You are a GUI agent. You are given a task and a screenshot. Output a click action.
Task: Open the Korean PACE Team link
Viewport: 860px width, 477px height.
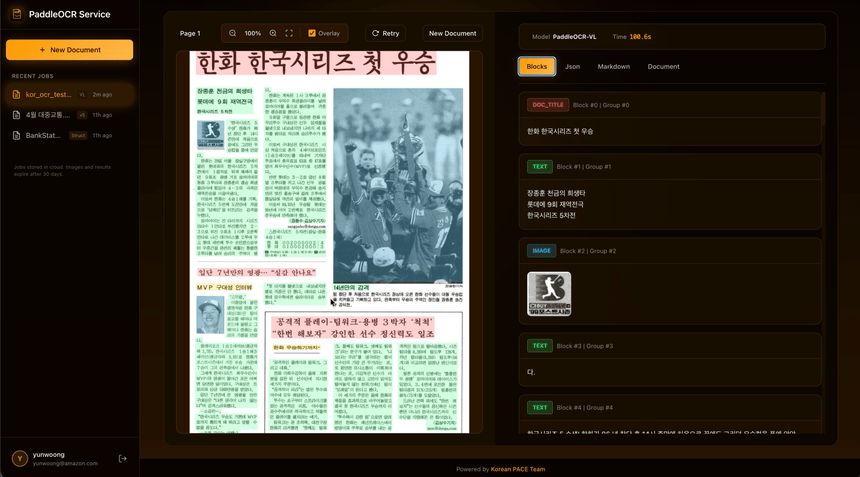[x=518, y=469]
